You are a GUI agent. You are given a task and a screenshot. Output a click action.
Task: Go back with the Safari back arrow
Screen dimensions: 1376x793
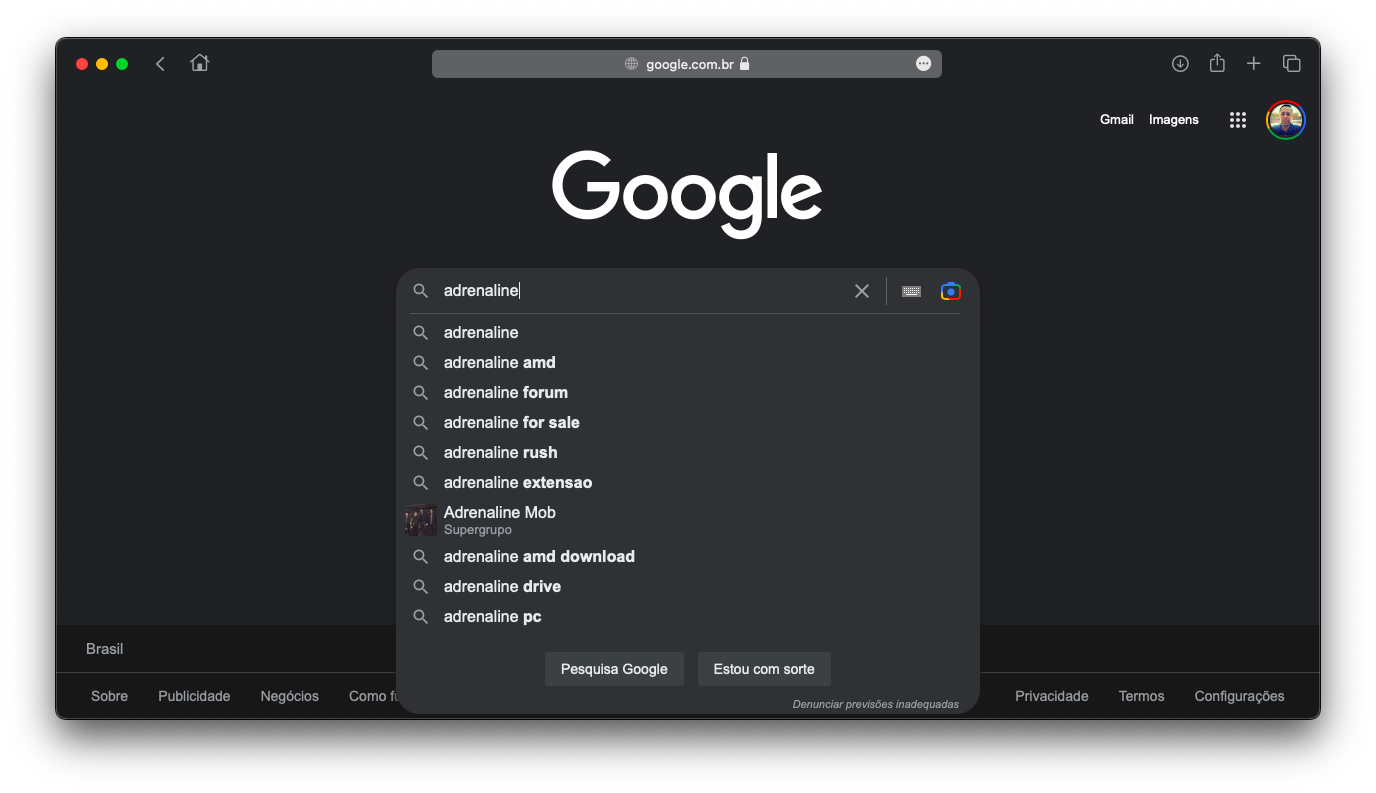(160, 64)
